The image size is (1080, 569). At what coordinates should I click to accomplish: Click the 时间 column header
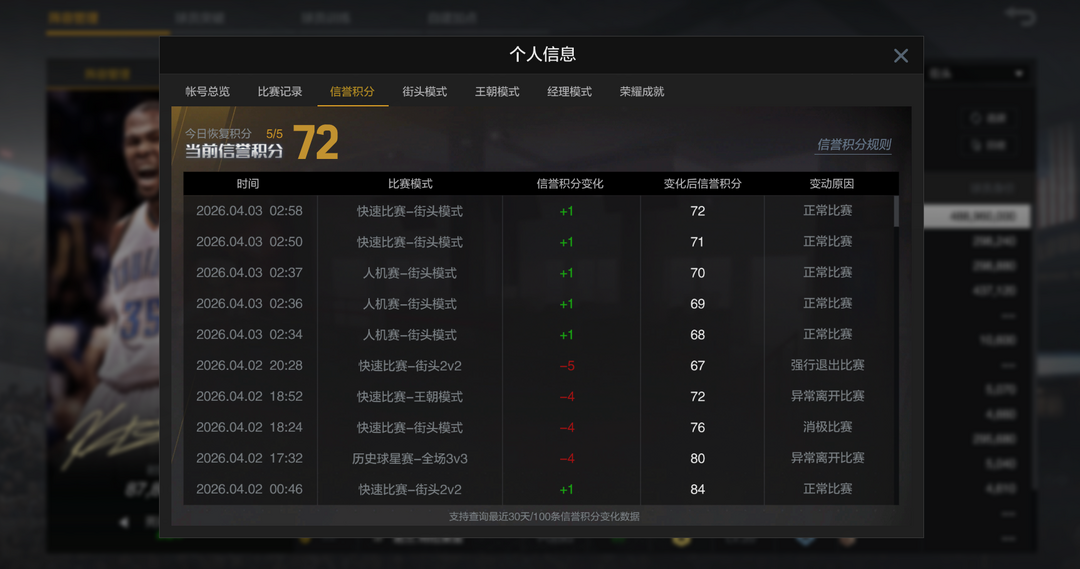248,183
